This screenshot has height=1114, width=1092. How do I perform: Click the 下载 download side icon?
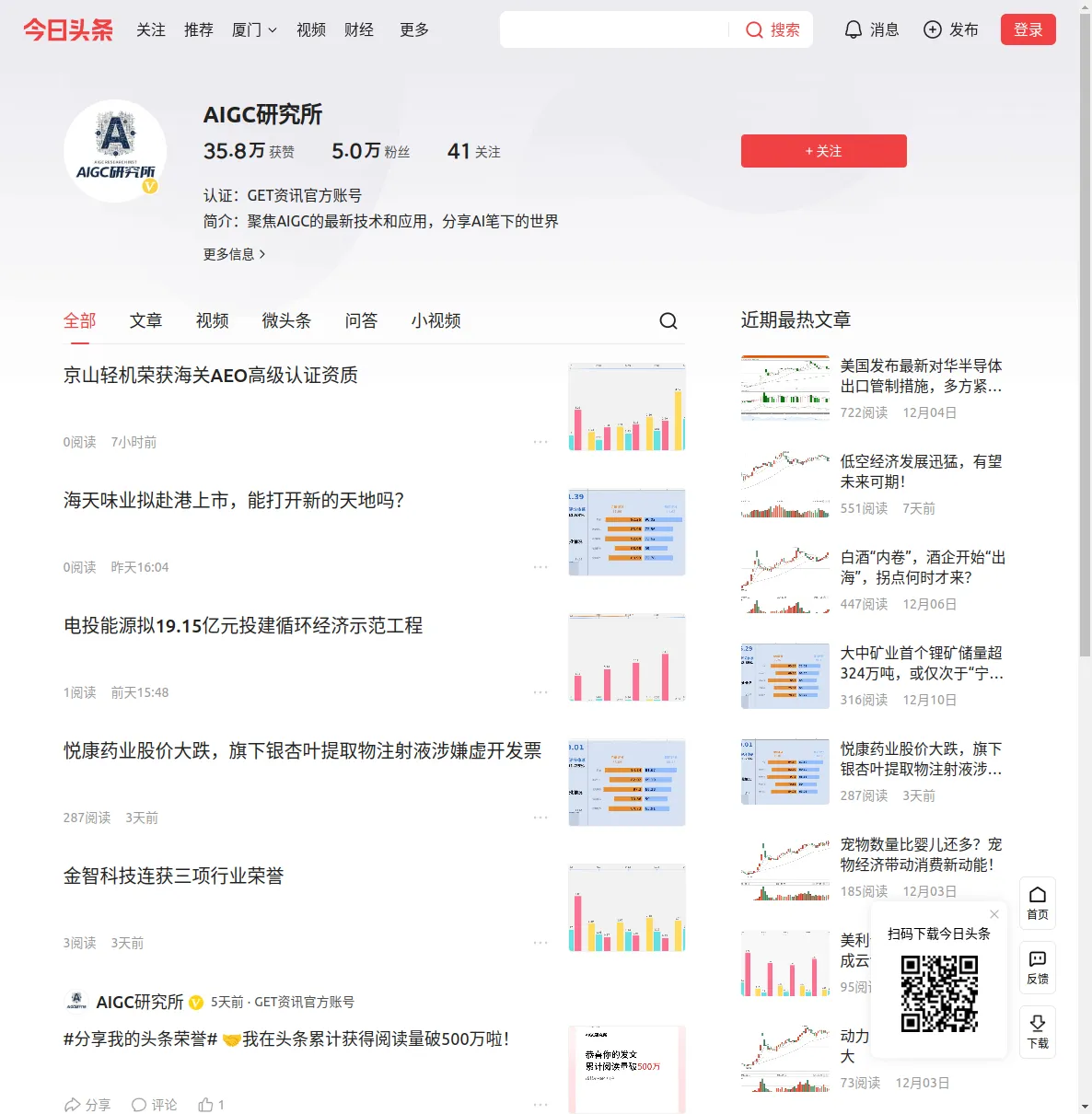1038,1031
